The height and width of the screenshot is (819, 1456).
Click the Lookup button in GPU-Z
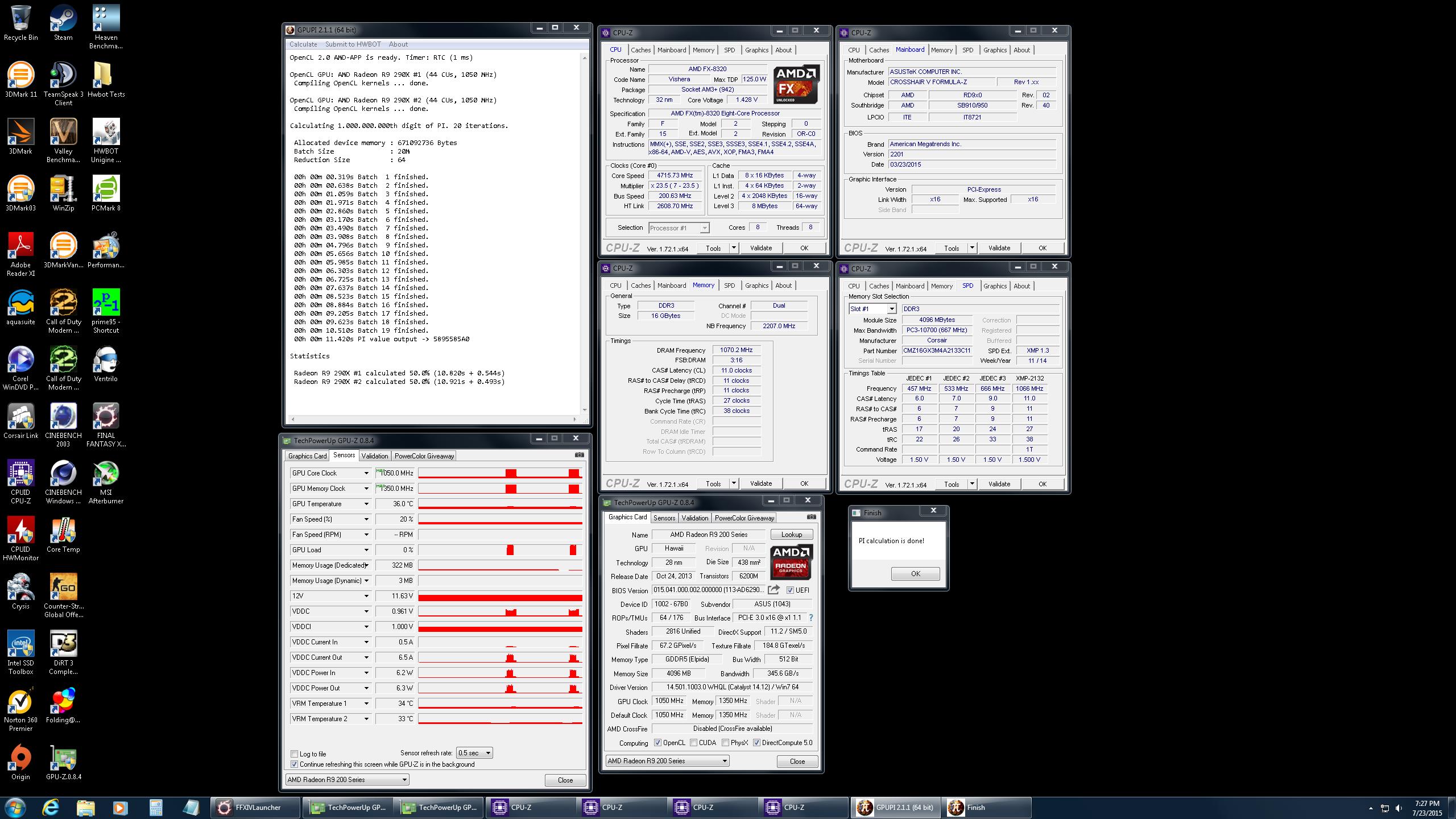click(x=791, y=535)
